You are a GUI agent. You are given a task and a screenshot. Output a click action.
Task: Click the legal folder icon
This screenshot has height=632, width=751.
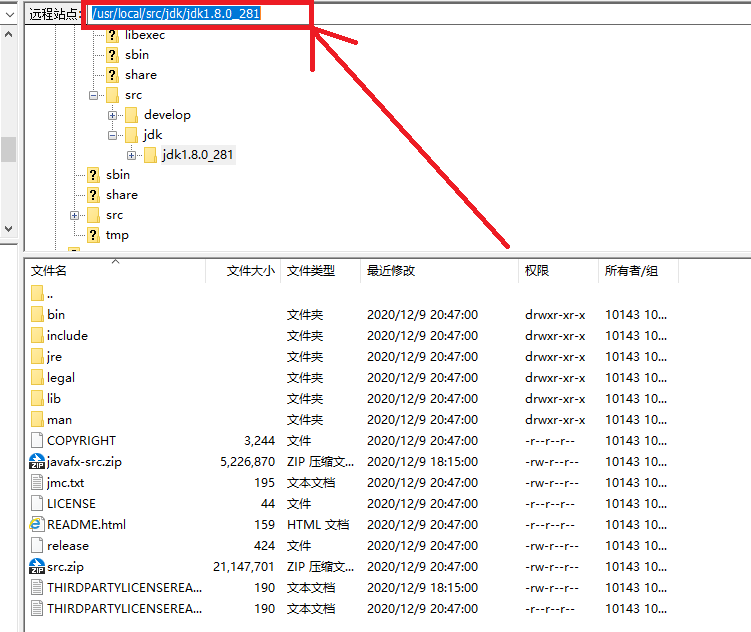point(37,377)
